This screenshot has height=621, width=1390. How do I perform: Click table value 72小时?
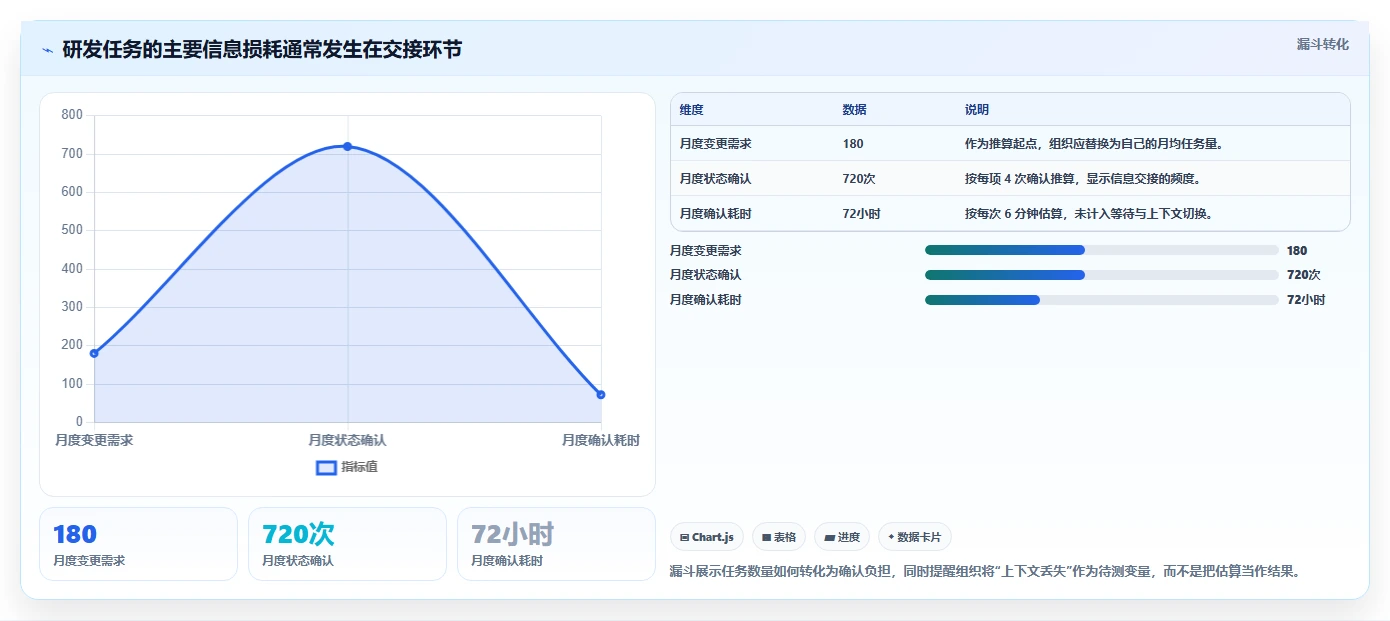862,214
